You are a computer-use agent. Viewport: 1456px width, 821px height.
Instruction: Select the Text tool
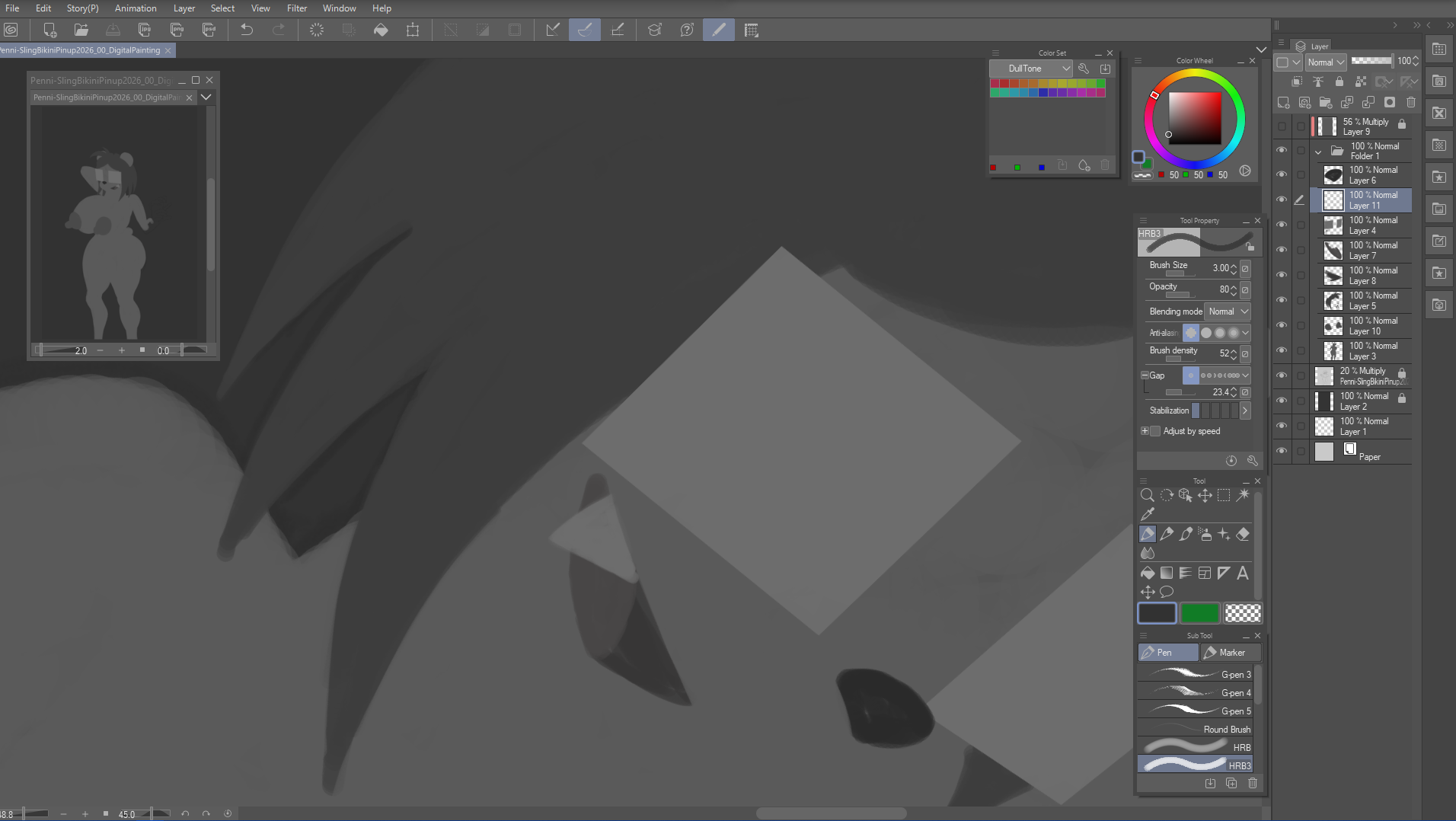pyautogui.click(x=1243, y=573)
